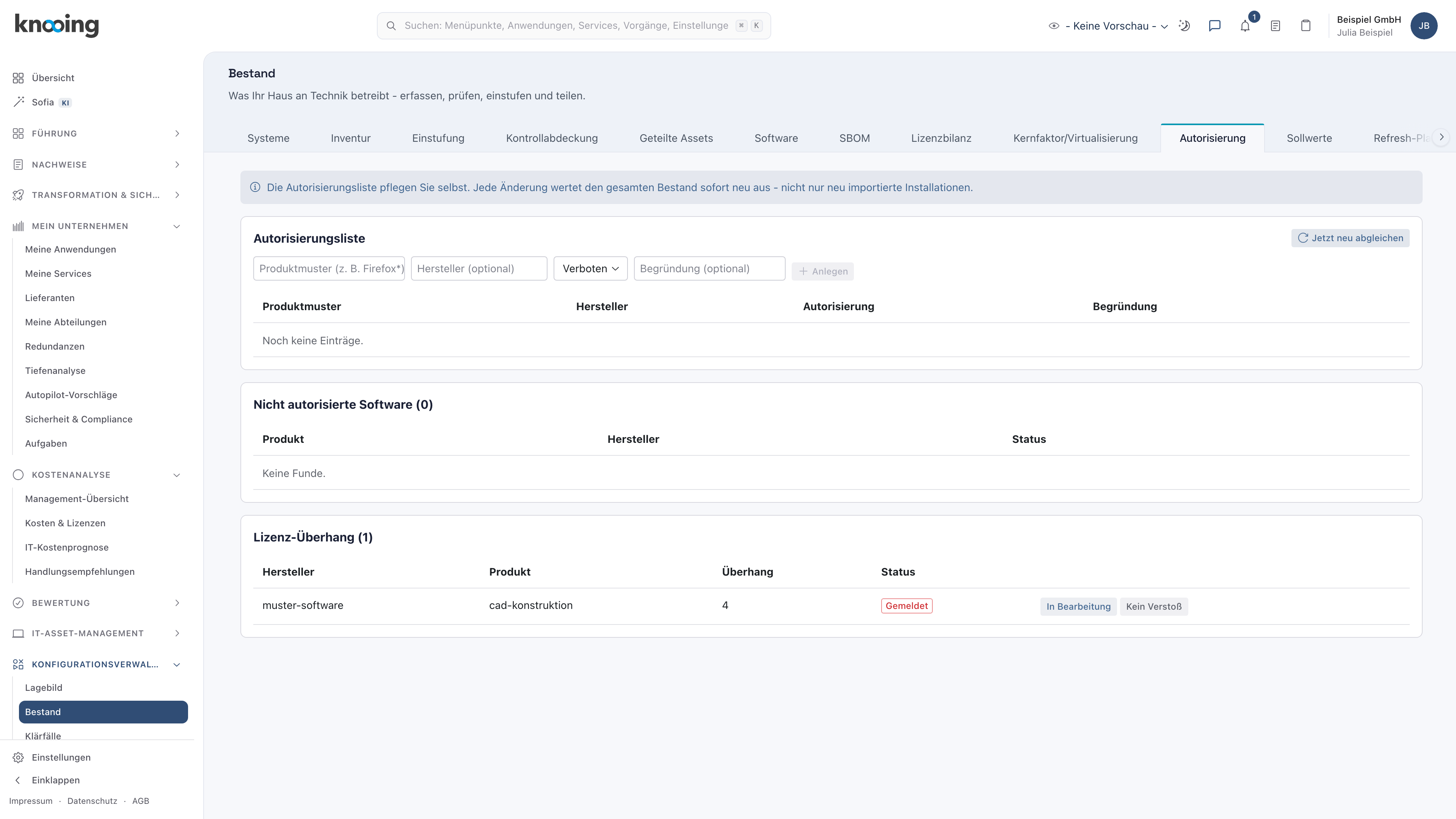Click the Transformation rocket icon
Screen dimensions: 1456x819
18,195
